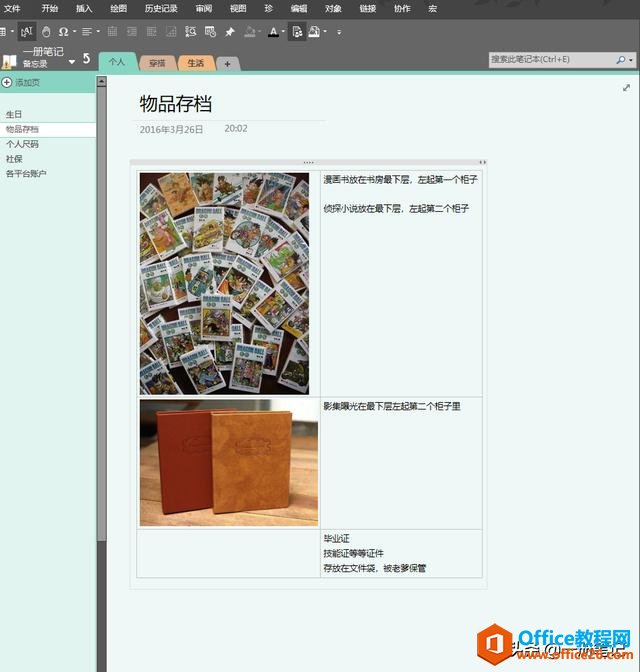Switch to the 生活 section tab
The width and height of the screenshot is (640, 672).
click(x=195, y=63)
